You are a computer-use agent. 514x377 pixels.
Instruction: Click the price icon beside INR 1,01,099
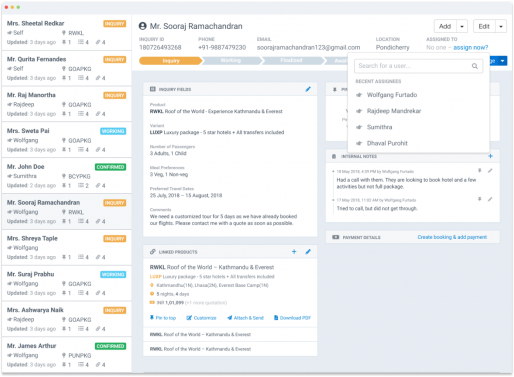152,303
